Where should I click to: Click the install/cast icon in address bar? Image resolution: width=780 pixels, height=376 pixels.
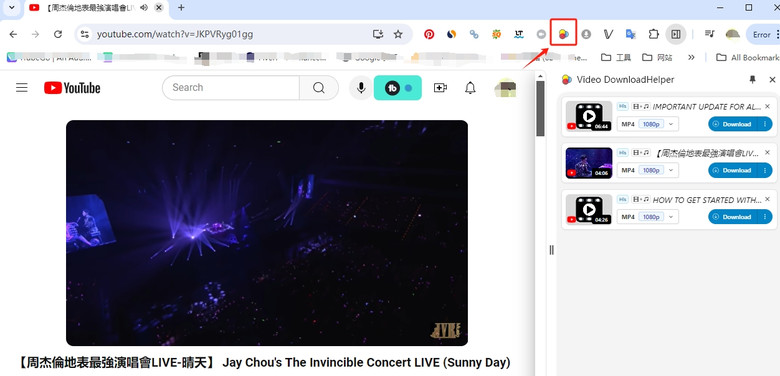378,34
